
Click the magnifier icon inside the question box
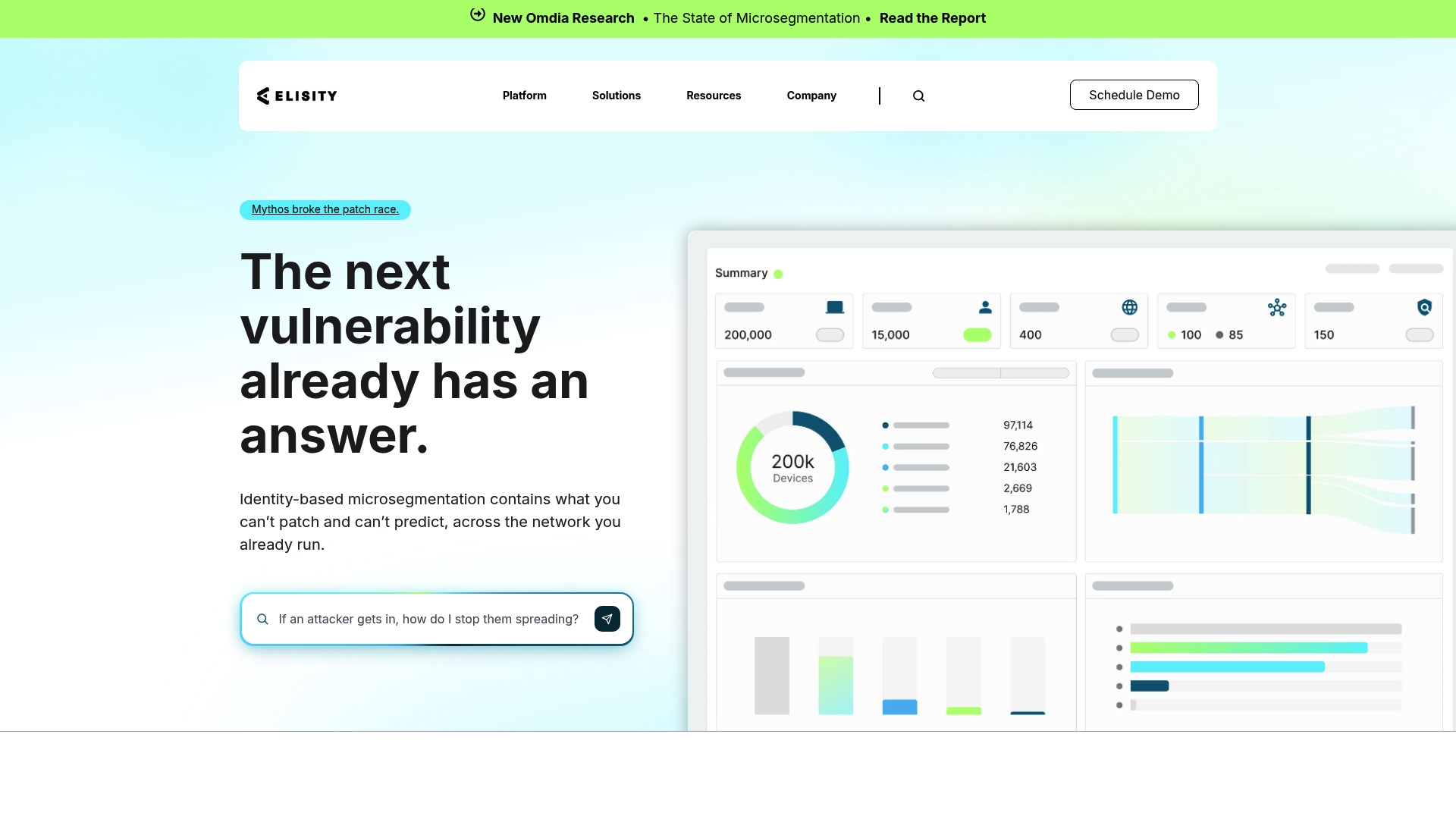click(x=262, y=619)
